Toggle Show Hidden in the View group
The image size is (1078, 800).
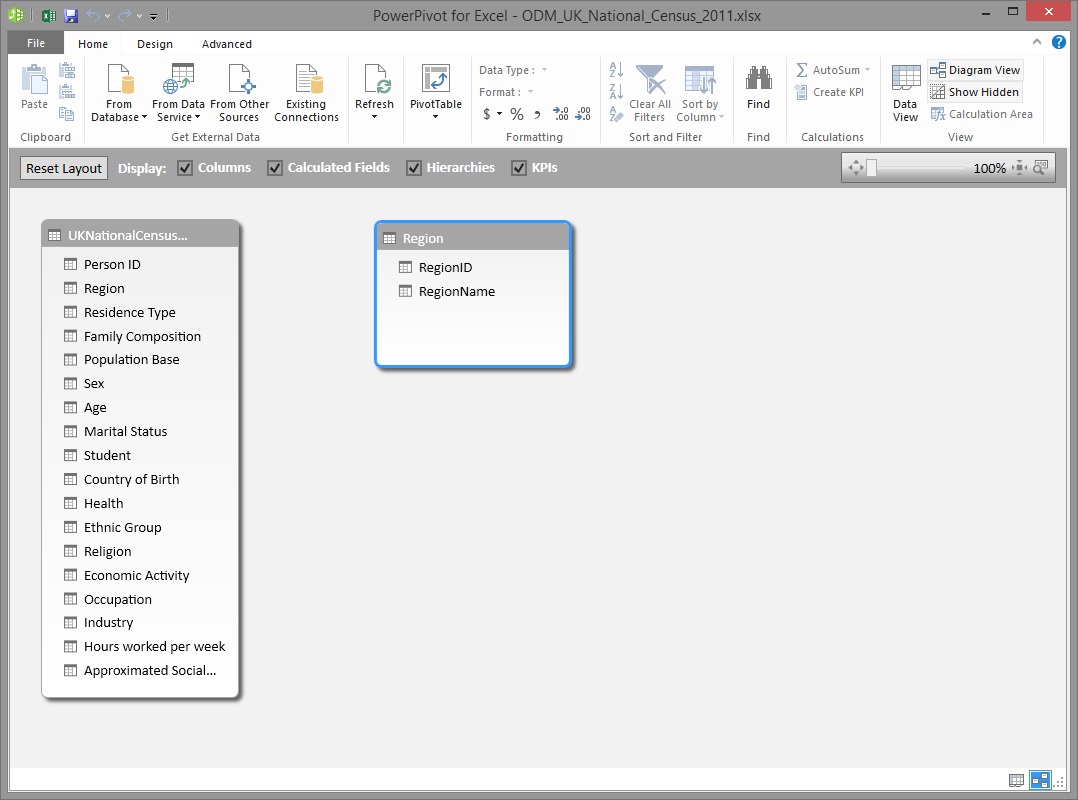click(975, 92)
